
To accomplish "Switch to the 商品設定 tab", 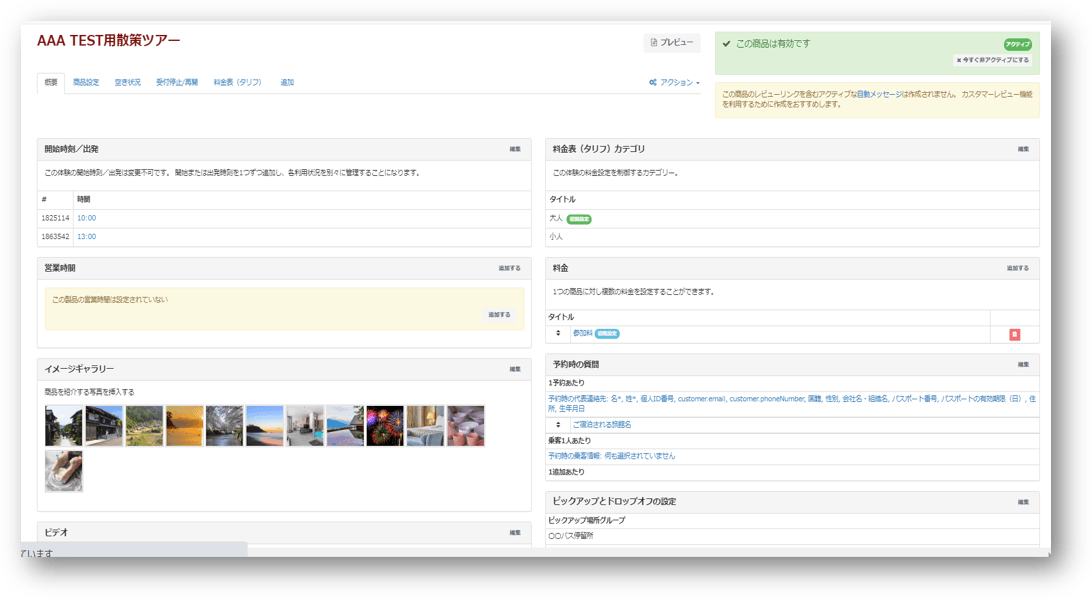I will point(86,82).
